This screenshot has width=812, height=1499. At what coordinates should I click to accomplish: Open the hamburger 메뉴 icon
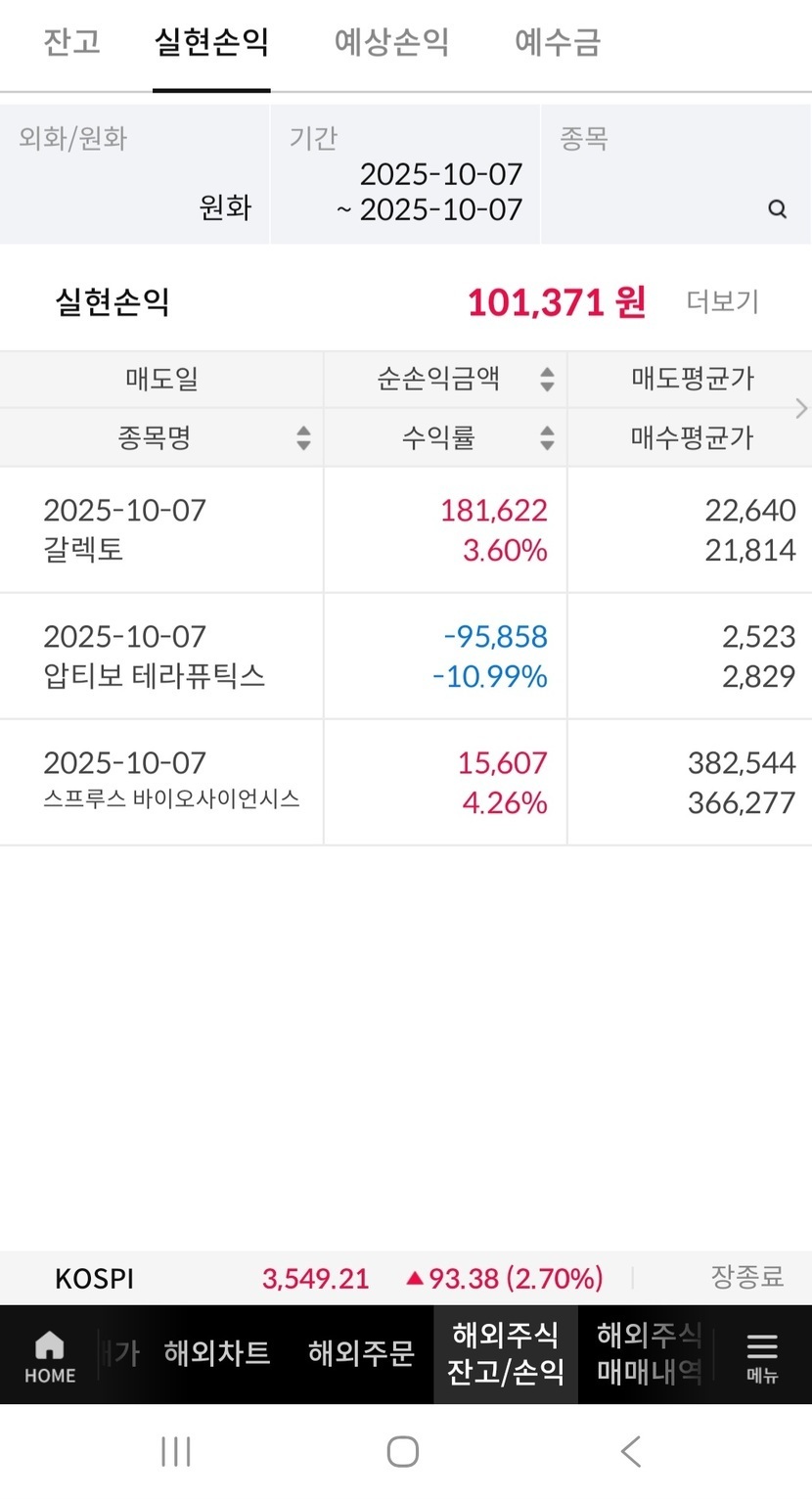point(761,1355)
